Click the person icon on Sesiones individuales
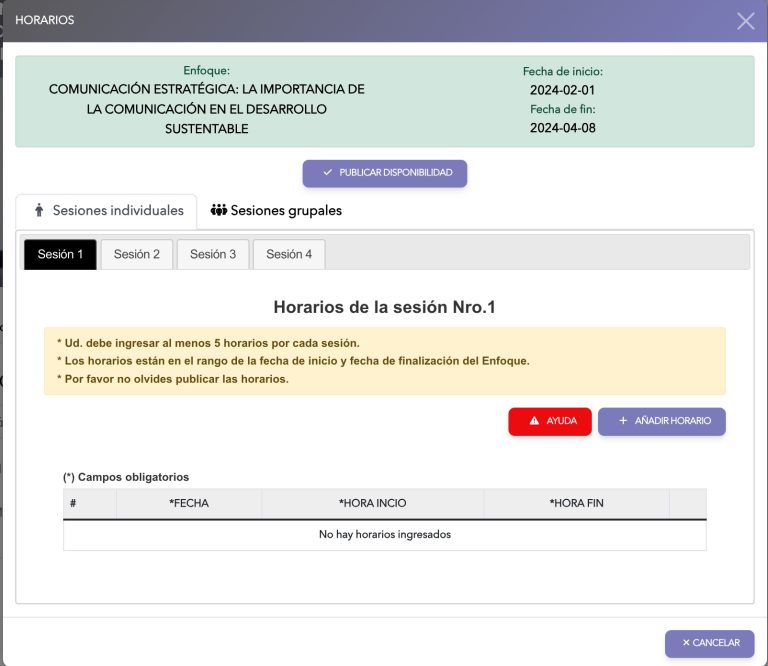 coord(39,211)
